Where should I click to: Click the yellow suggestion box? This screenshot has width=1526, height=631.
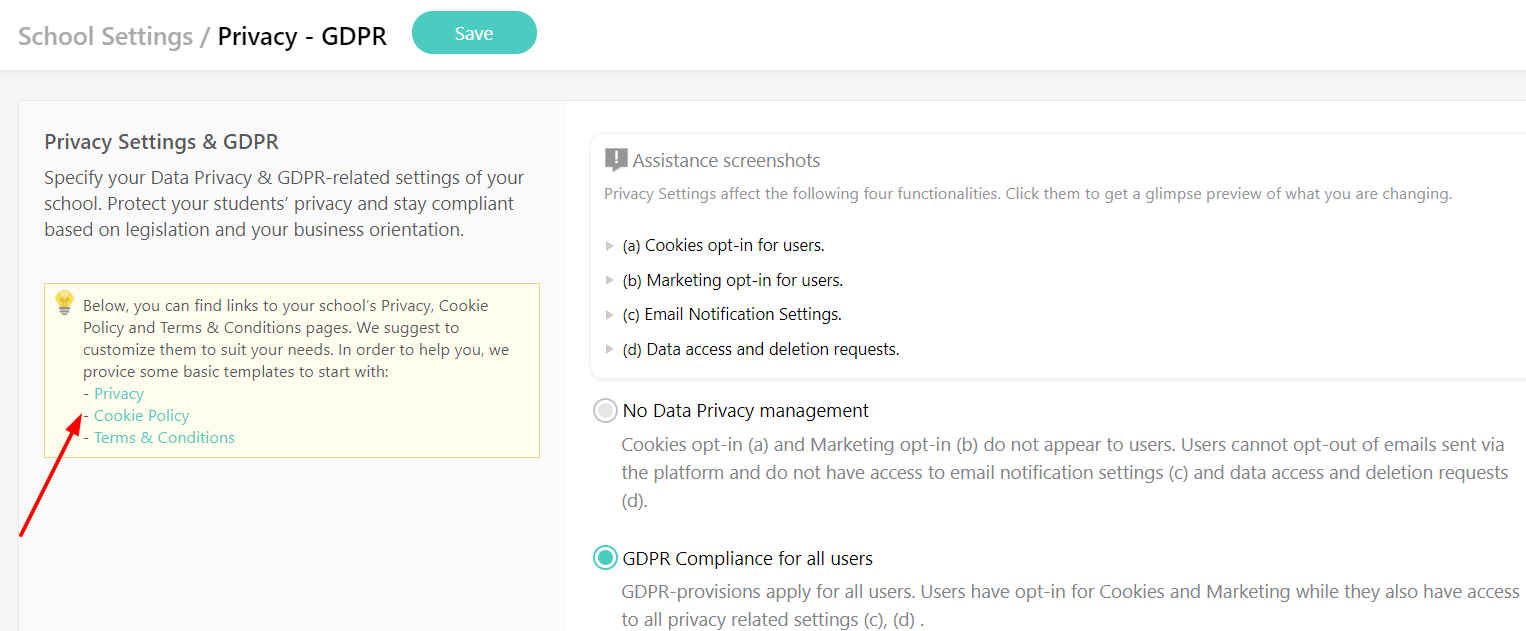291,370
